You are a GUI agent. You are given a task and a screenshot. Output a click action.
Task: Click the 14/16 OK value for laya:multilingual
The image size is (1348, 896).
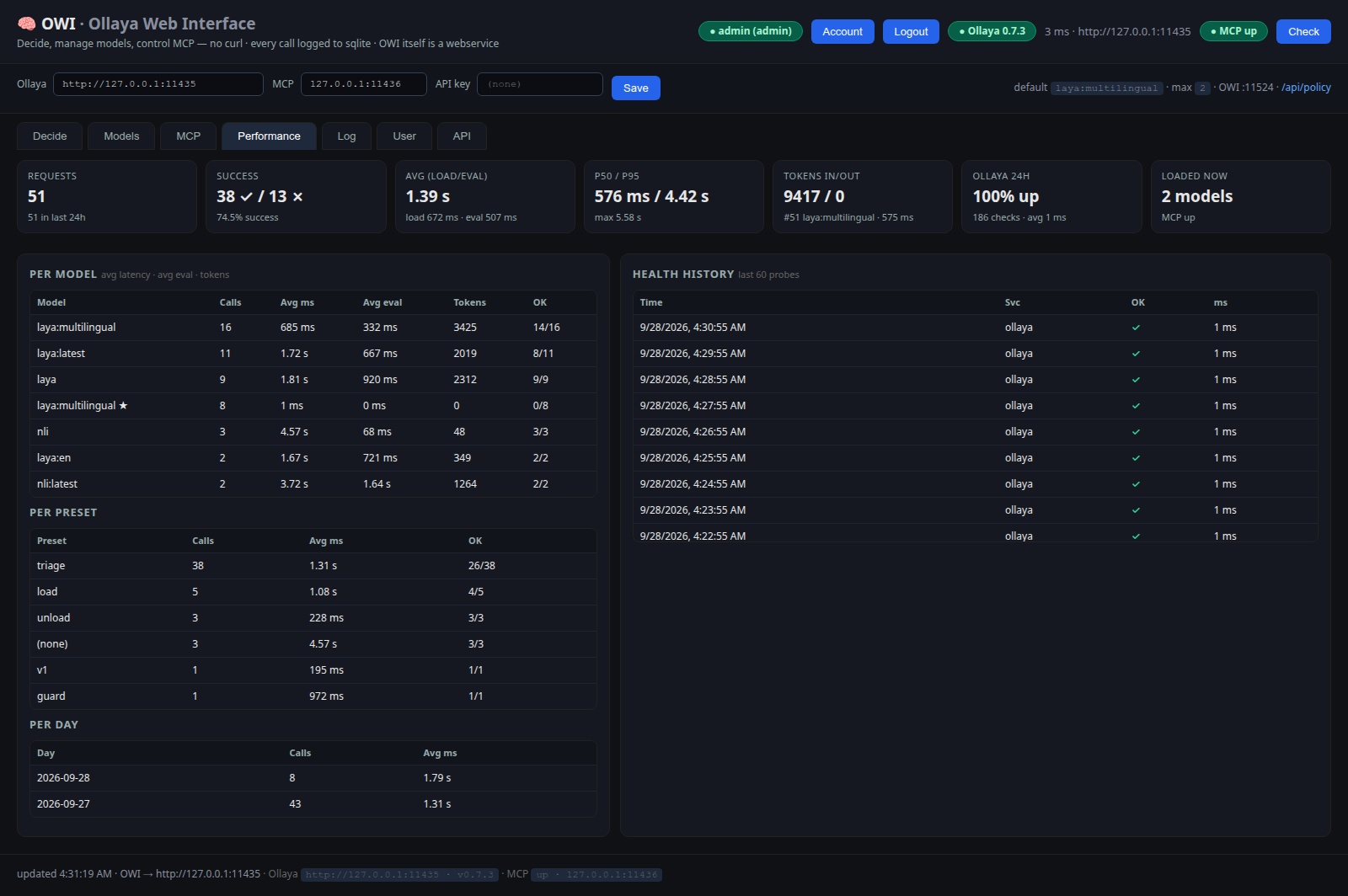tap(547, 328)
